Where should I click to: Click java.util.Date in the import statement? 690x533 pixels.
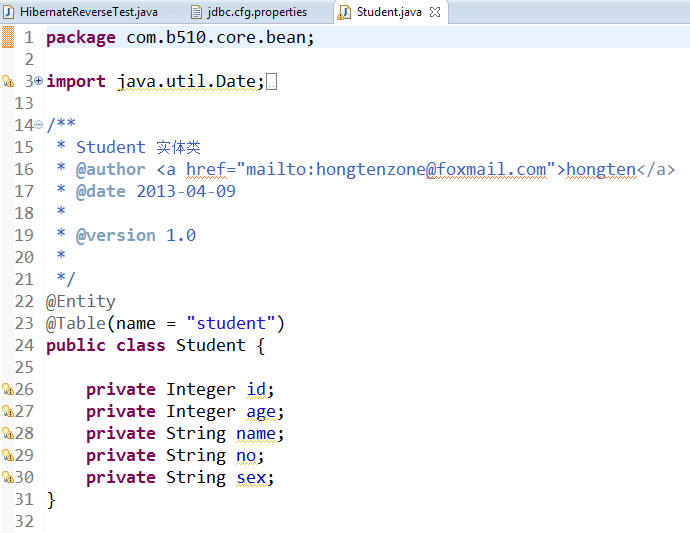coord(187,82)
